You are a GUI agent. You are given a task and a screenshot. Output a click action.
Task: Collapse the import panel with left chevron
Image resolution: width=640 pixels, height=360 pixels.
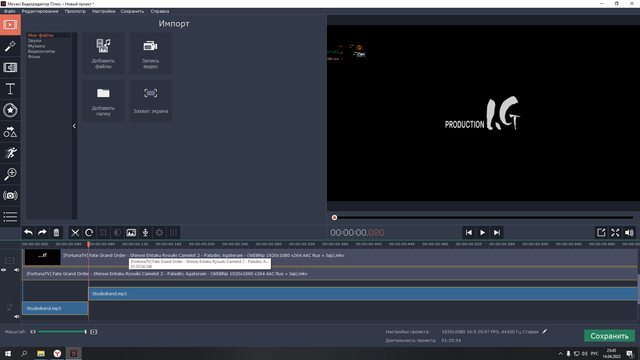(x=74, y=126)
